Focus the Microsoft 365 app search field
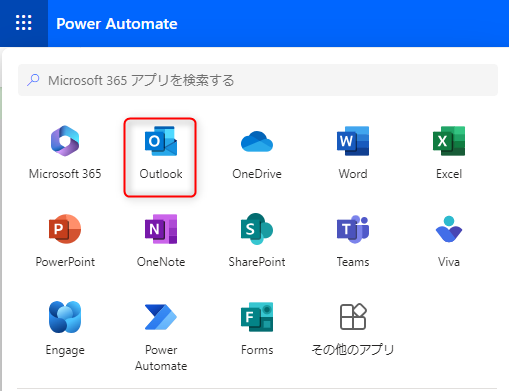The image size is (509, 391). 258,80
